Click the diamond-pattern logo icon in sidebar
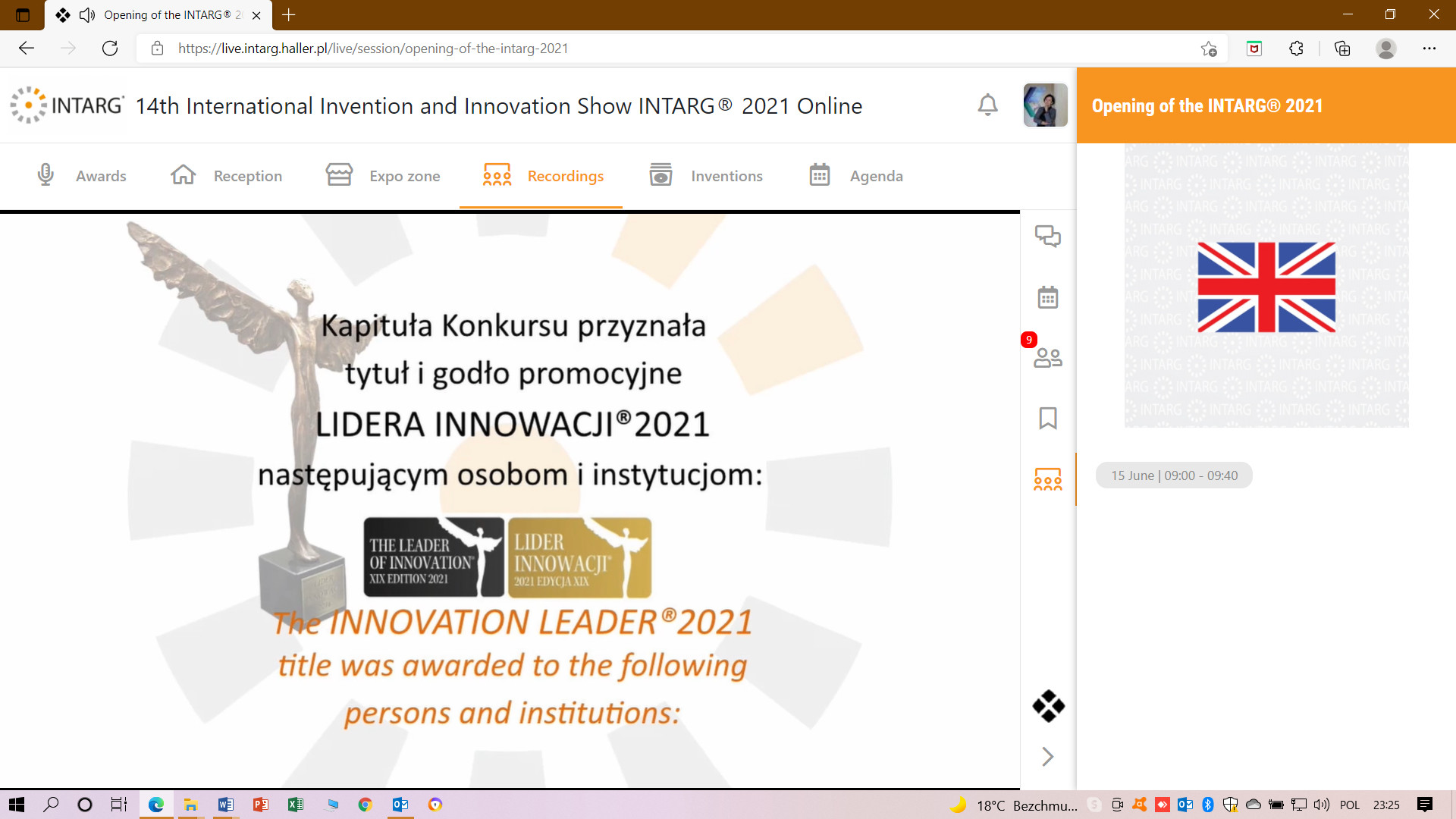 point(1049,706)
